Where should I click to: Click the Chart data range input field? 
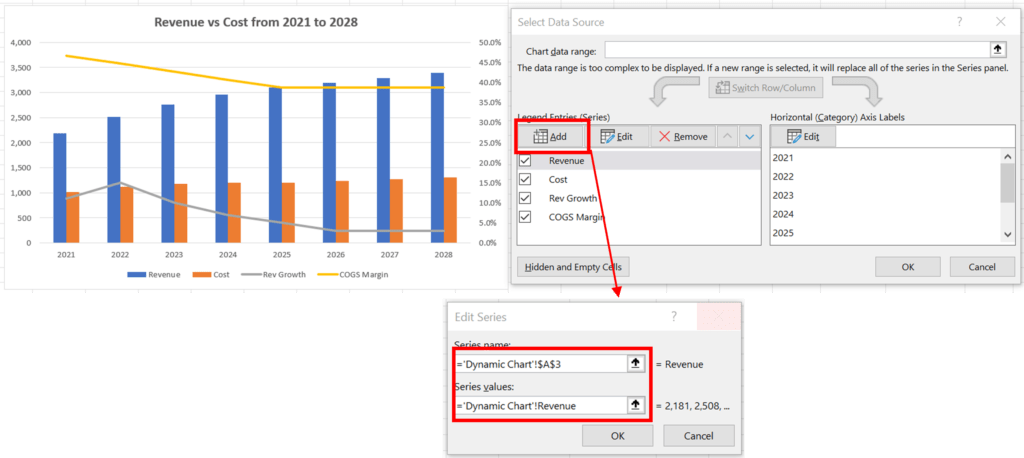[797, 49]
